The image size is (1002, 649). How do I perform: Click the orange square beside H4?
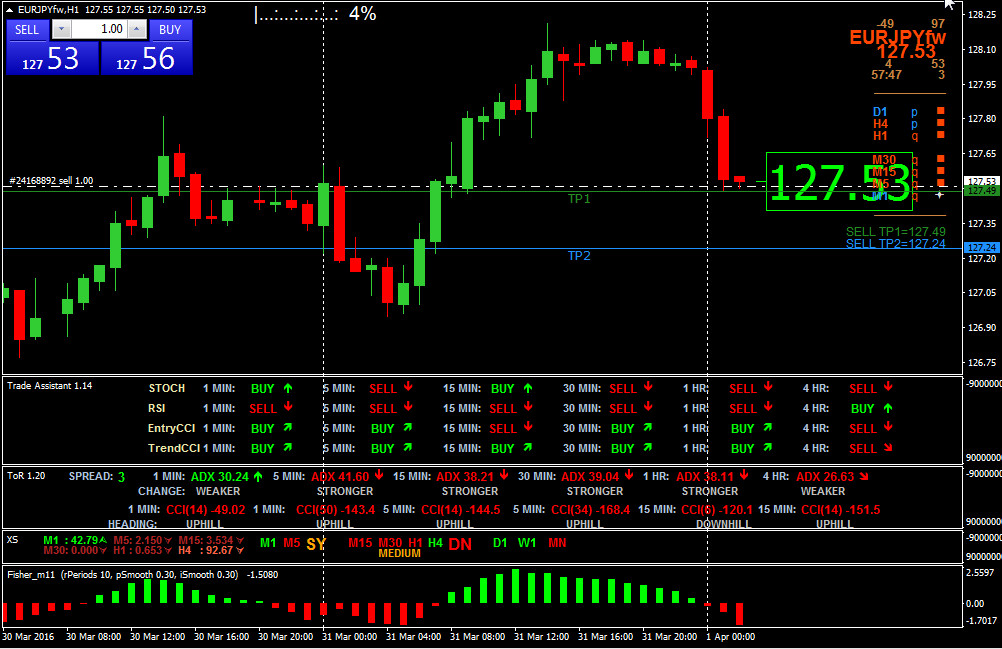[941, 123]
